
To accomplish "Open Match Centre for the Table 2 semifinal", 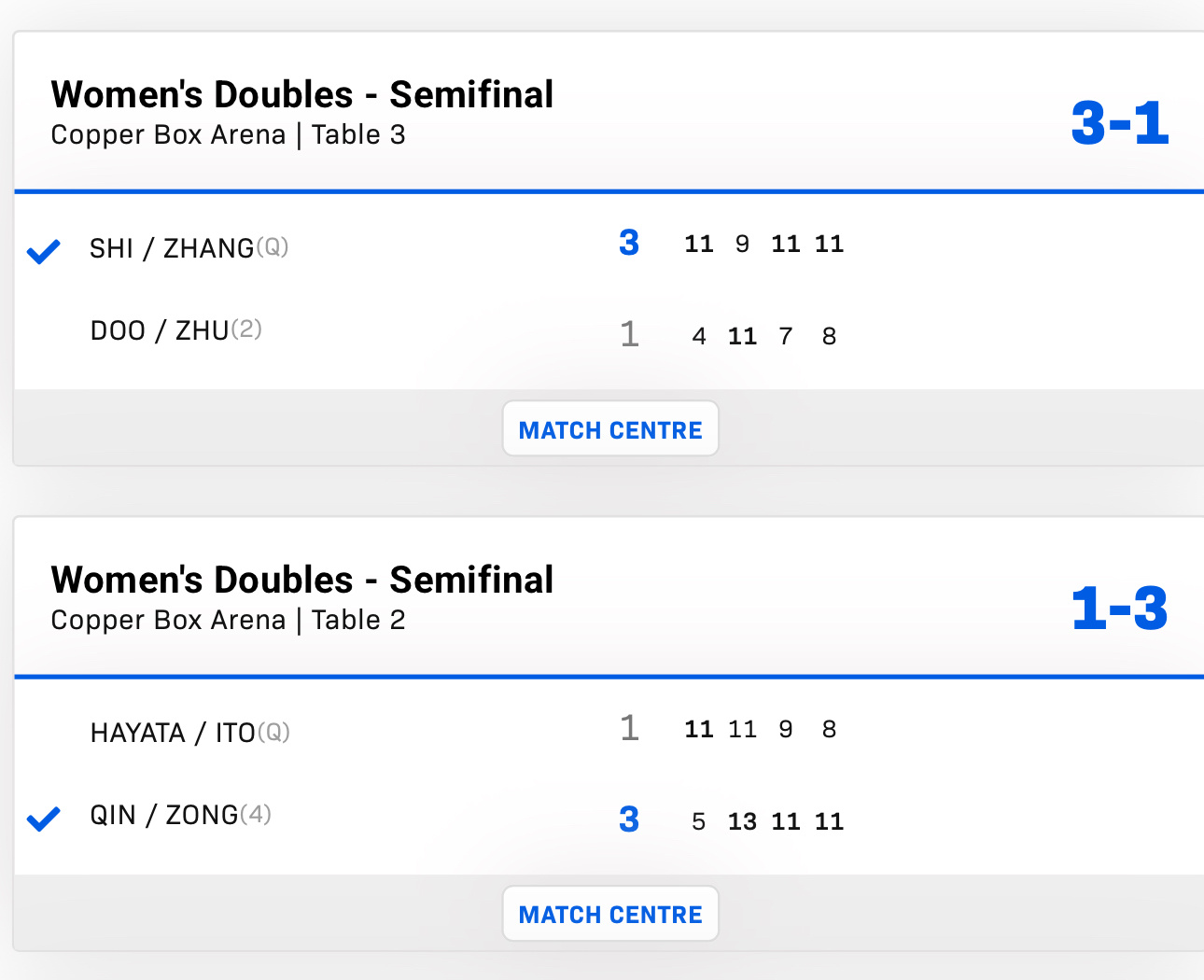I will pyautogui.click(x=610, y=915).
